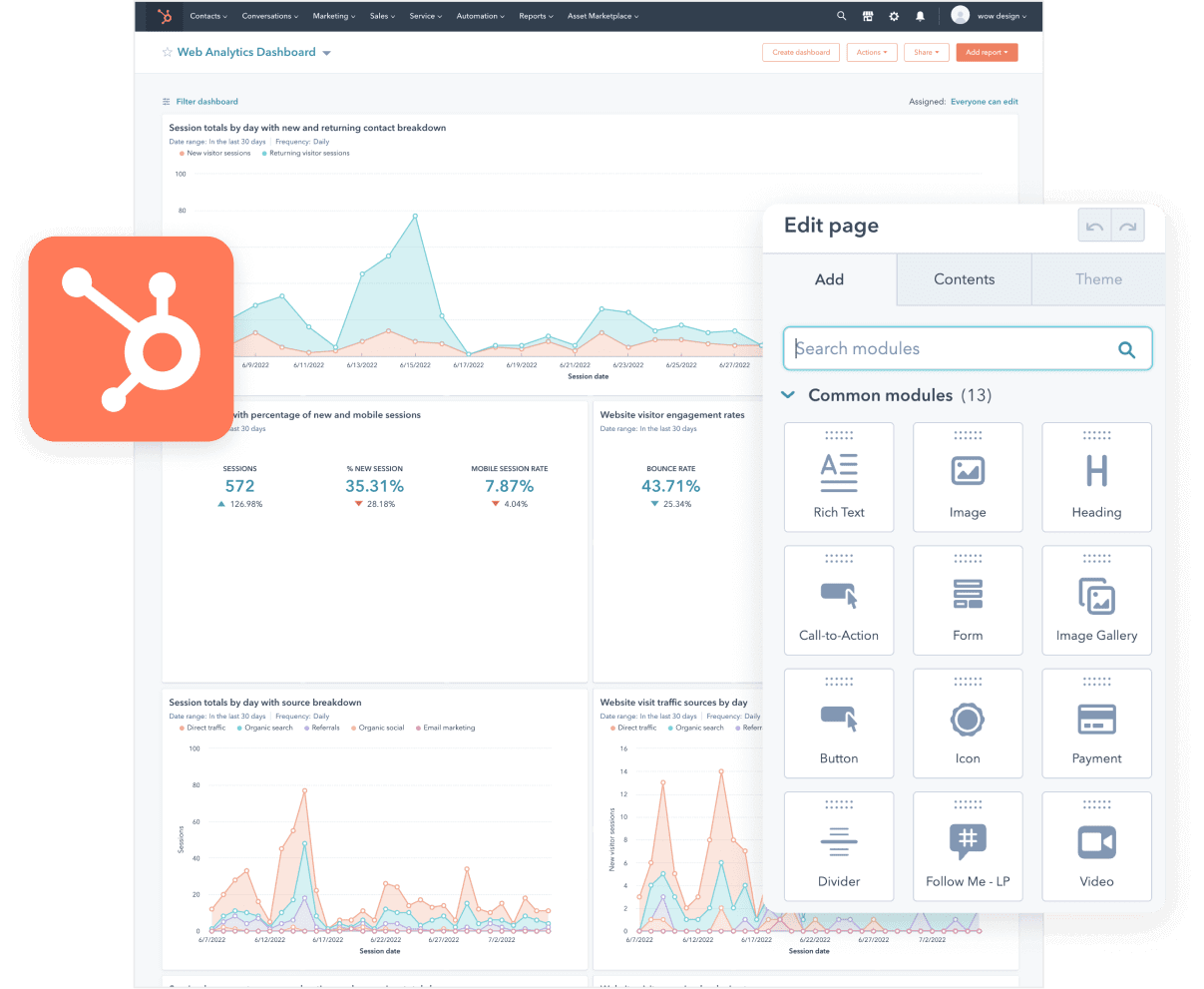The width and height of the screenshot is (1204, 989).
Task: Select the Icon module tile
Action: (x=968, y=724)
